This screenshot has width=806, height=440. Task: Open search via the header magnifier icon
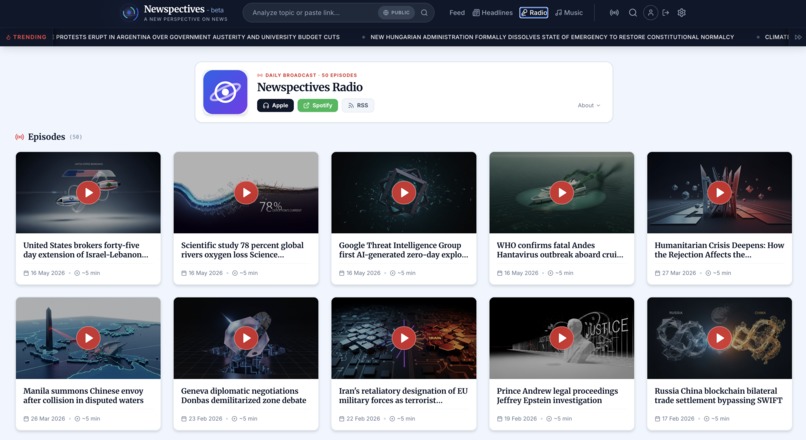633,13
